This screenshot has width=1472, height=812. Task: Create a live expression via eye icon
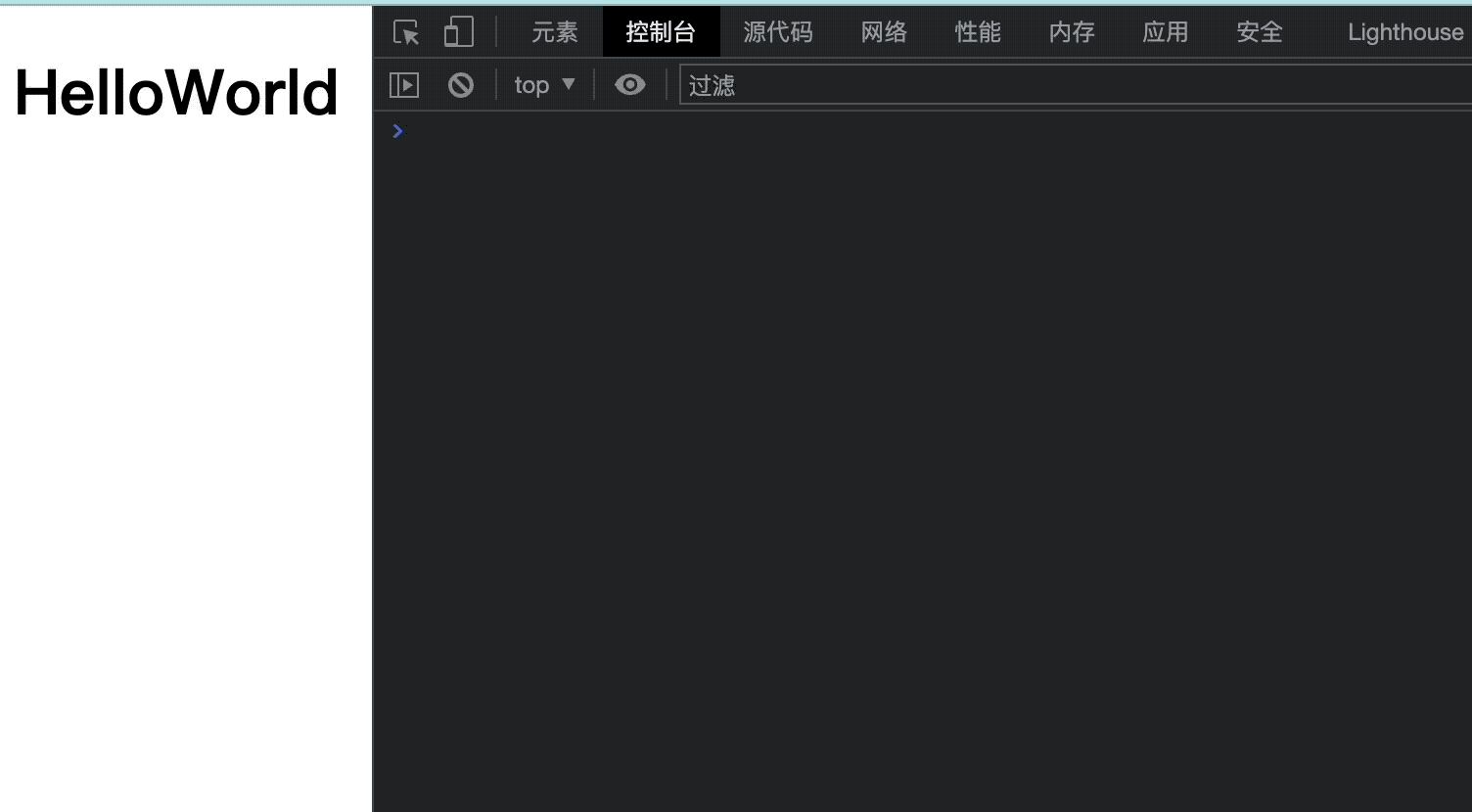coord(629,85)
